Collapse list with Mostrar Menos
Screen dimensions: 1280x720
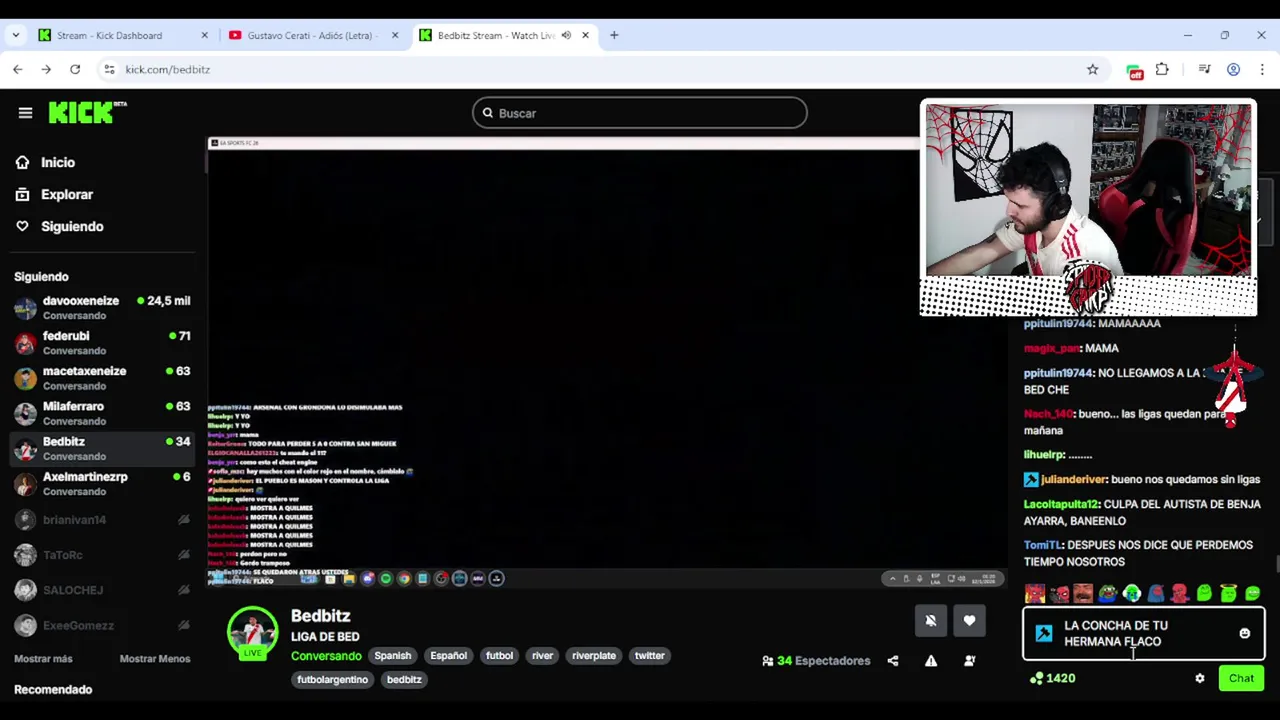pyautogui.click(x=155, y=659)
